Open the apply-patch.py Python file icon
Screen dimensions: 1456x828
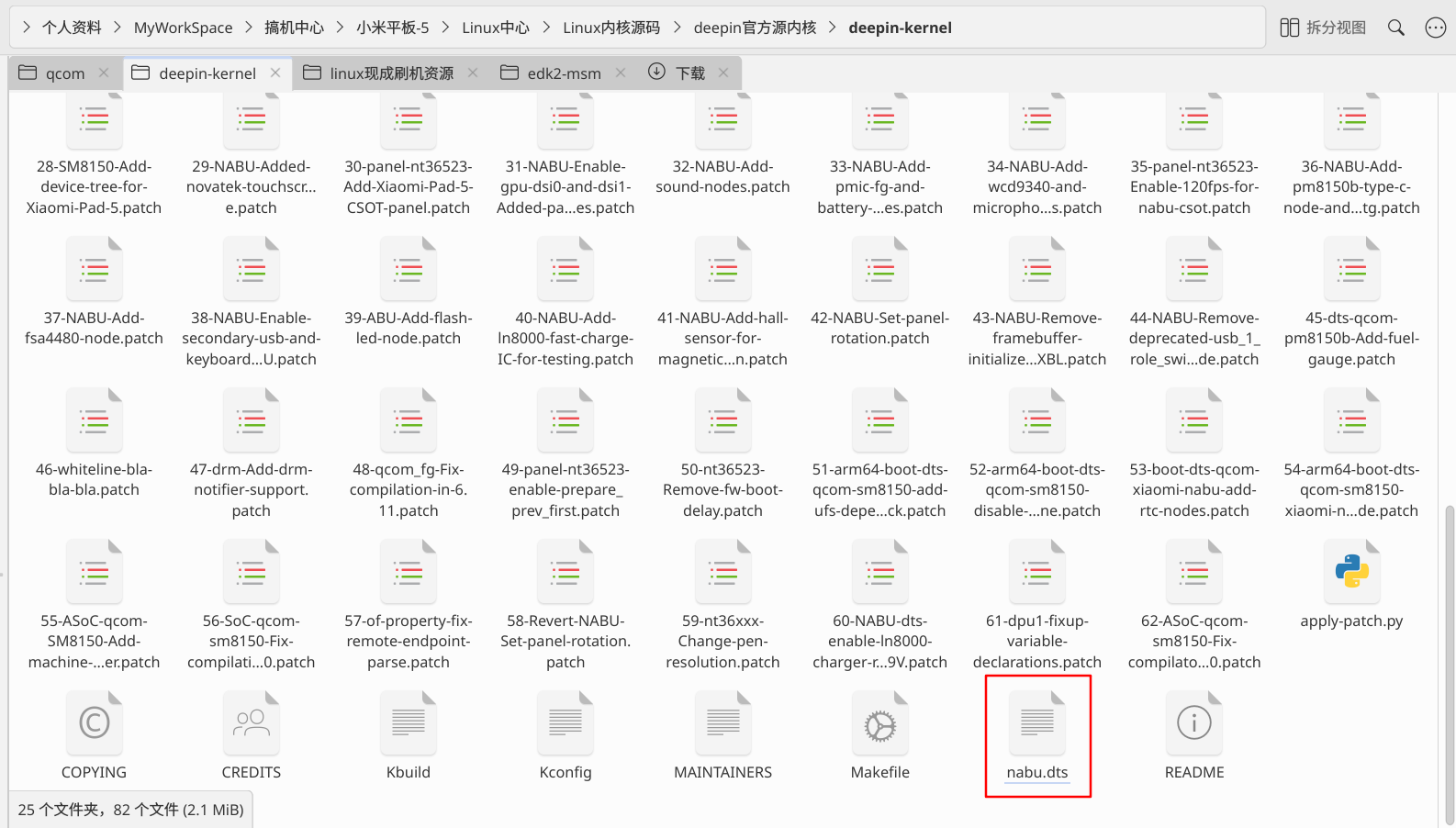pyautogui.click(x=1351, y=571)
